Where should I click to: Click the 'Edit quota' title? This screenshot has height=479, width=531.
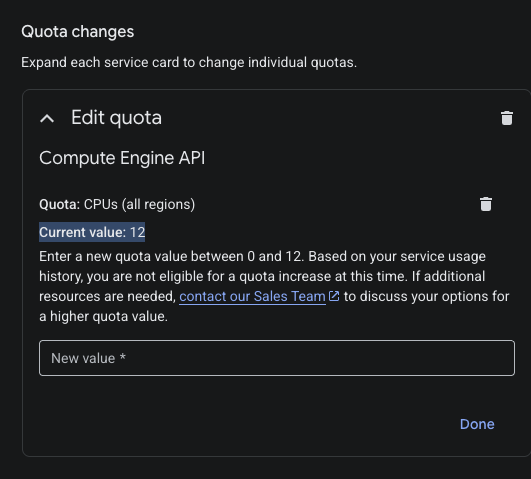(116, 118)
